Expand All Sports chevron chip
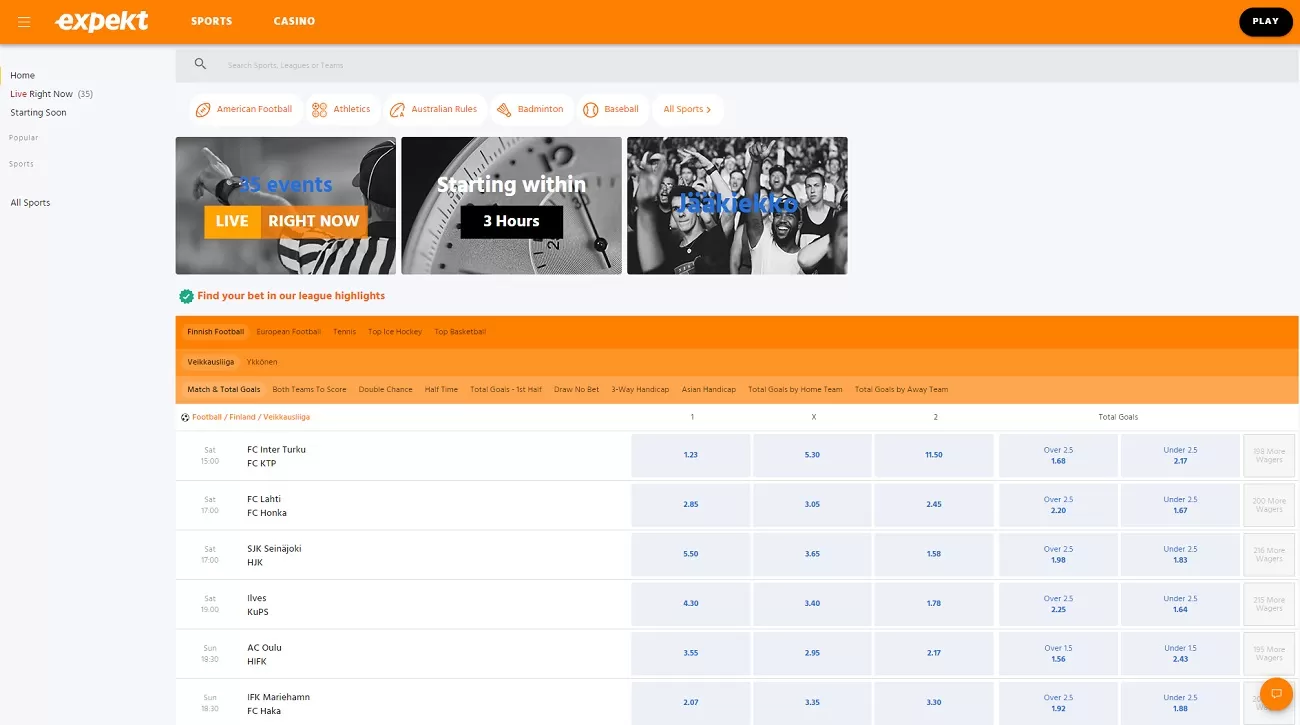 click(688, 109)
